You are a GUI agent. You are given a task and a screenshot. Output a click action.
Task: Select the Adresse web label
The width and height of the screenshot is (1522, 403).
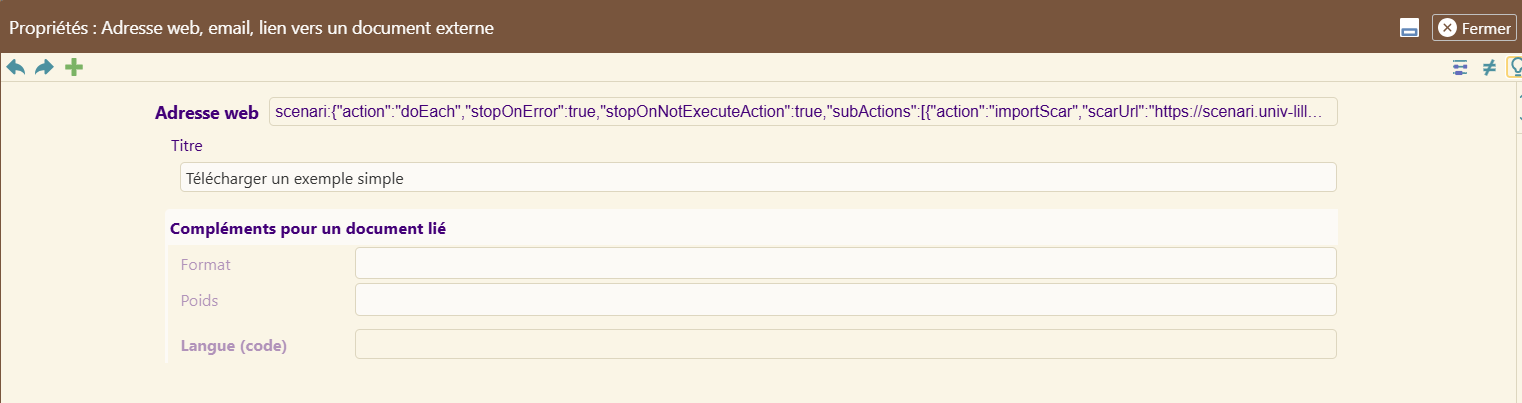pyautogui.click(x=207, y=113)
